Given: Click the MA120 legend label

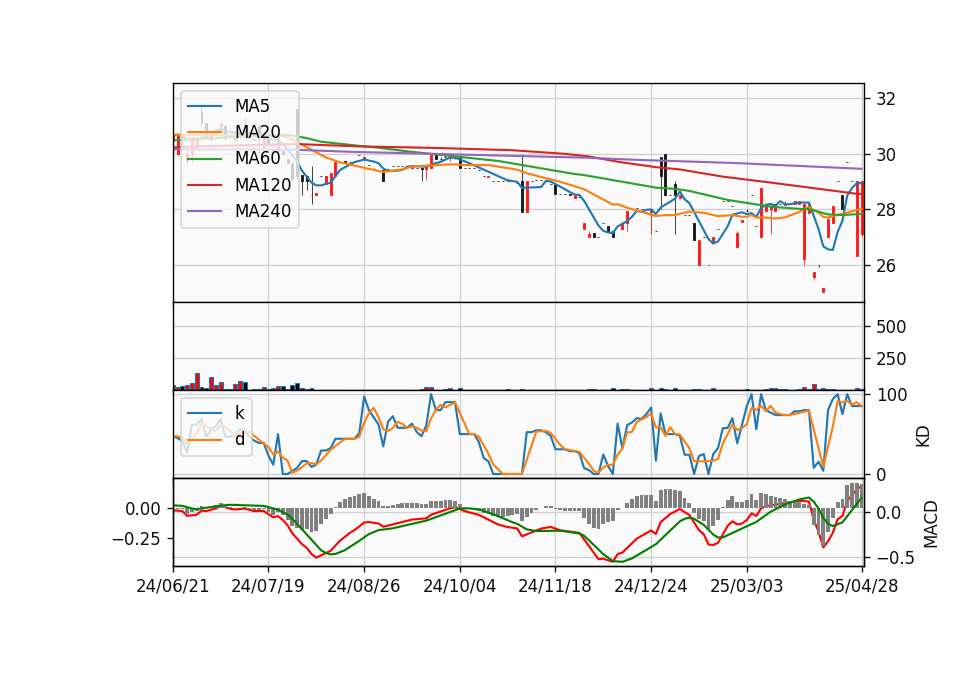Looking at the screenshot, I should (263, 185).
